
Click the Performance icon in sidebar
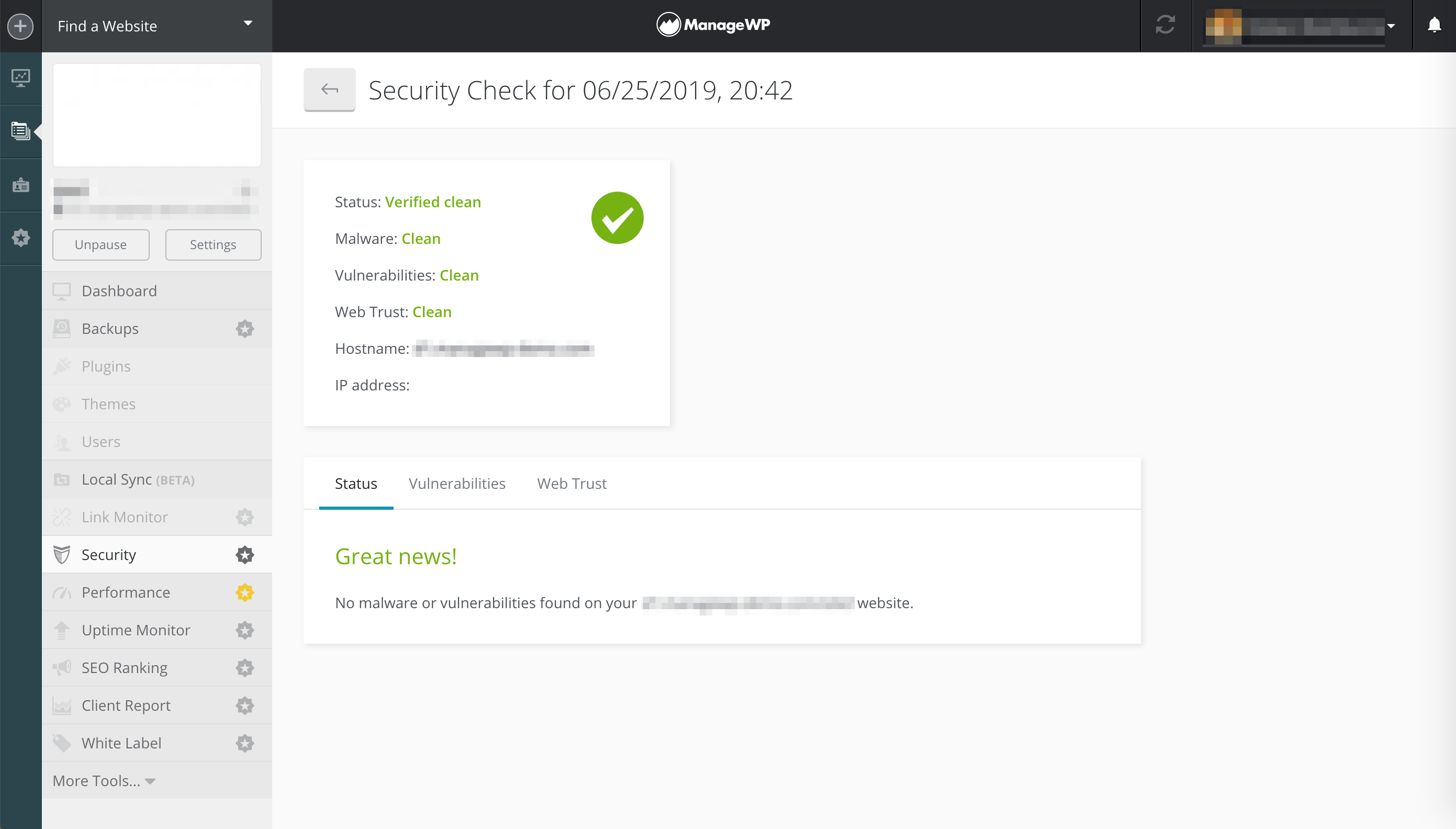point(63,592)
